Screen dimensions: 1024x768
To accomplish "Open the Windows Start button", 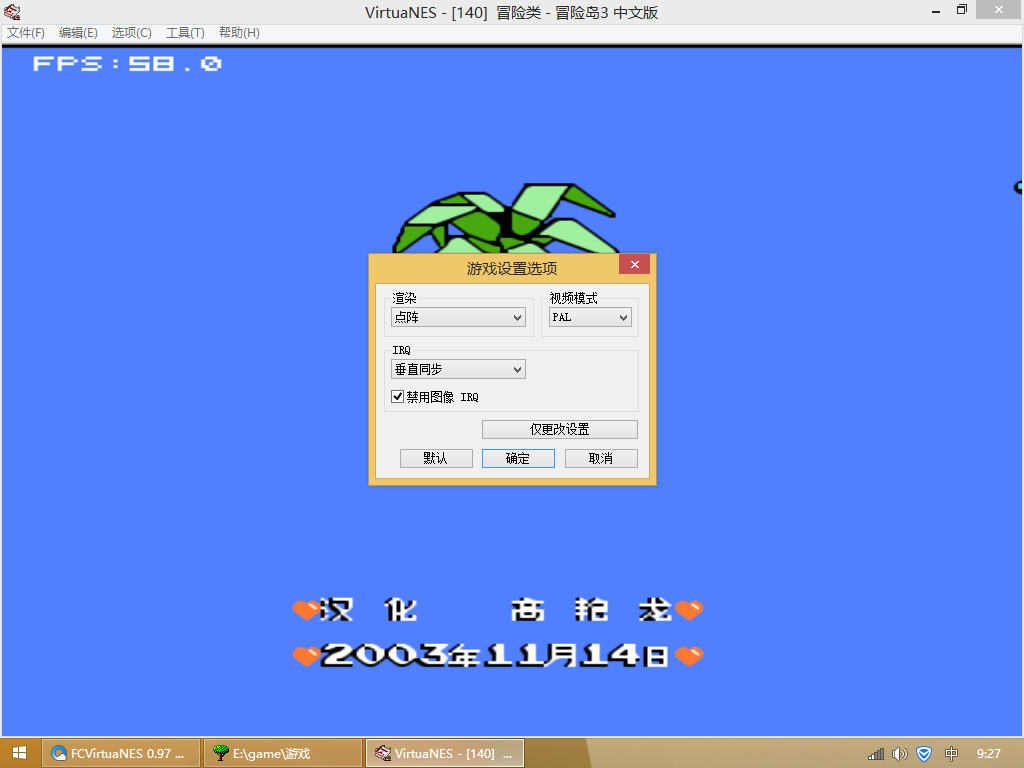I will point(19,754).
